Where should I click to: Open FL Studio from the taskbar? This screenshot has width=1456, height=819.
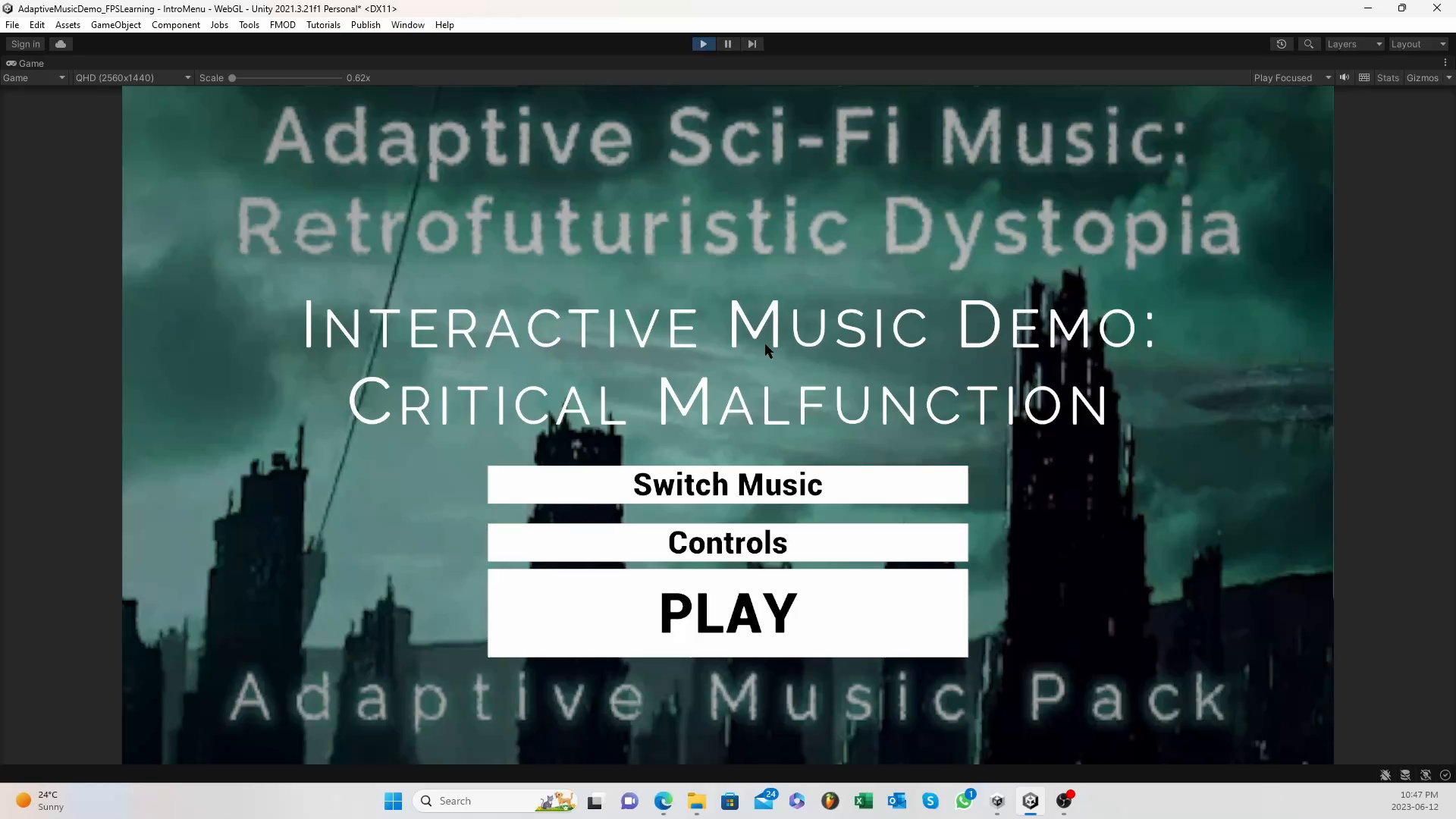tap(830, 801)
